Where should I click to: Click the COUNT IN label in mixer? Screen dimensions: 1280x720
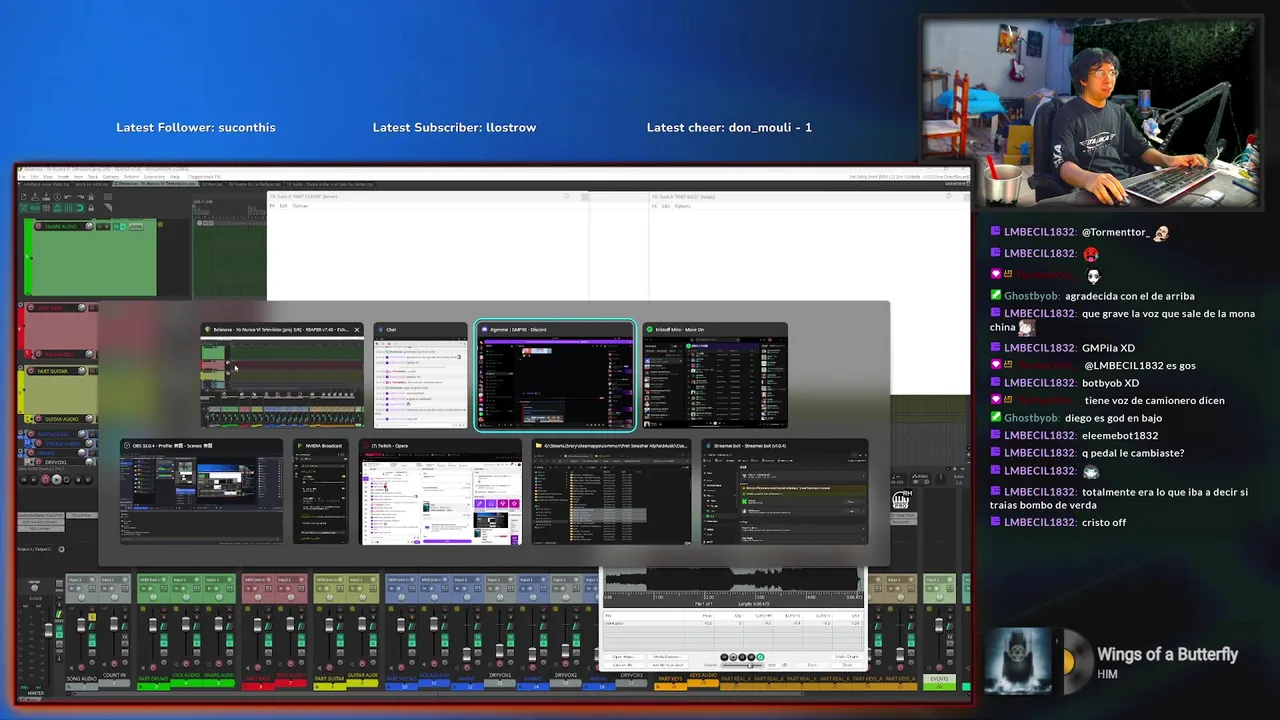point(114,675)
